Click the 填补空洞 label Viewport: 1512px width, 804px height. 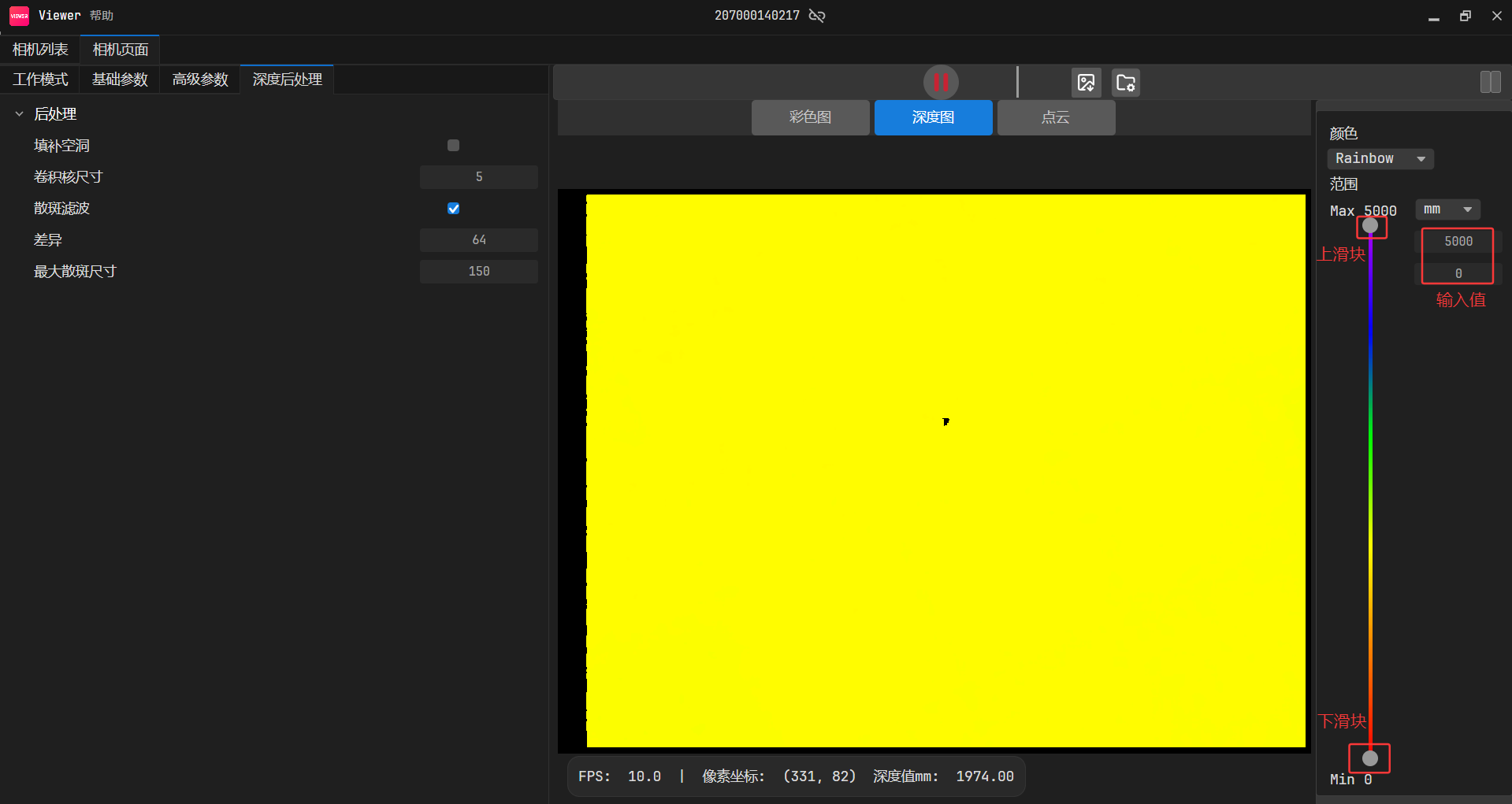point(61,146)
